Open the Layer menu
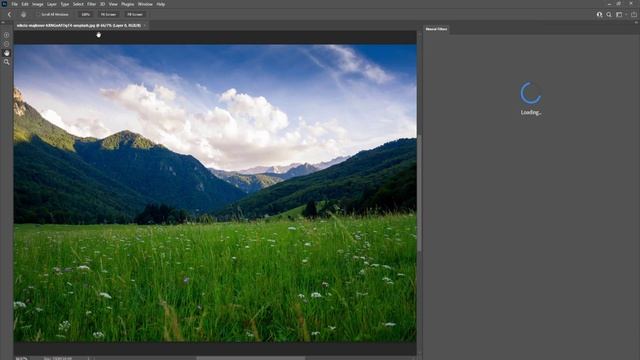Screen dimensions: 640x360 (x=52, y=4)
